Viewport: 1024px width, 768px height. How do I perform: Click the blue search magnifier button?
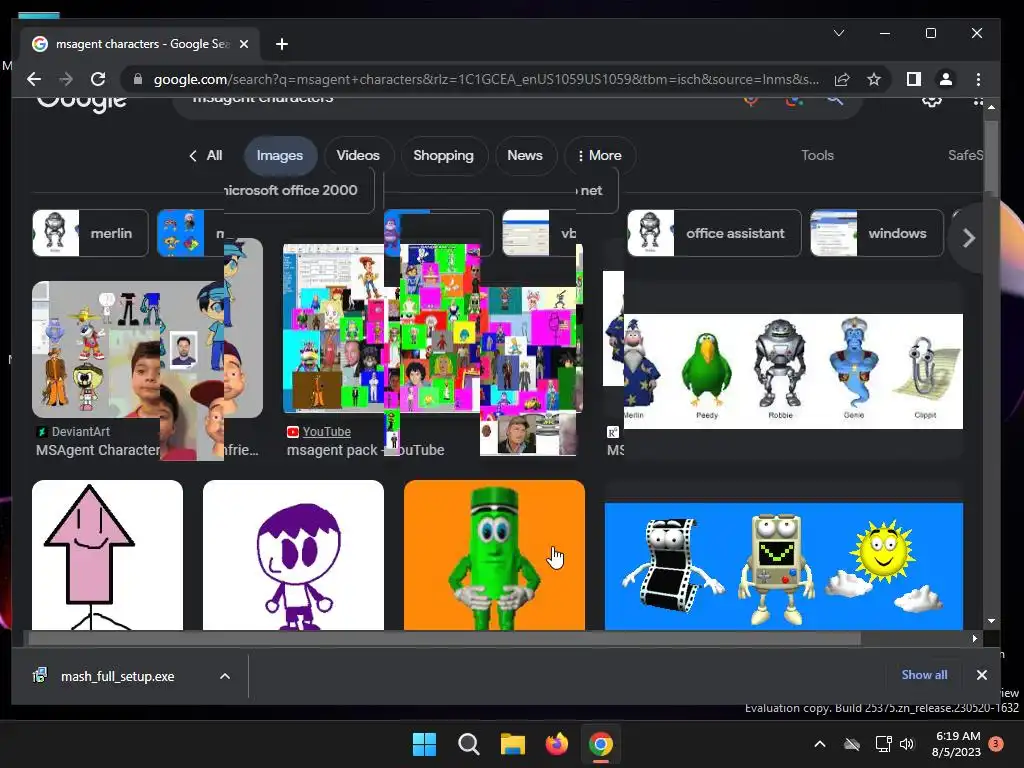pyautogui.click(x=835, y=100)
